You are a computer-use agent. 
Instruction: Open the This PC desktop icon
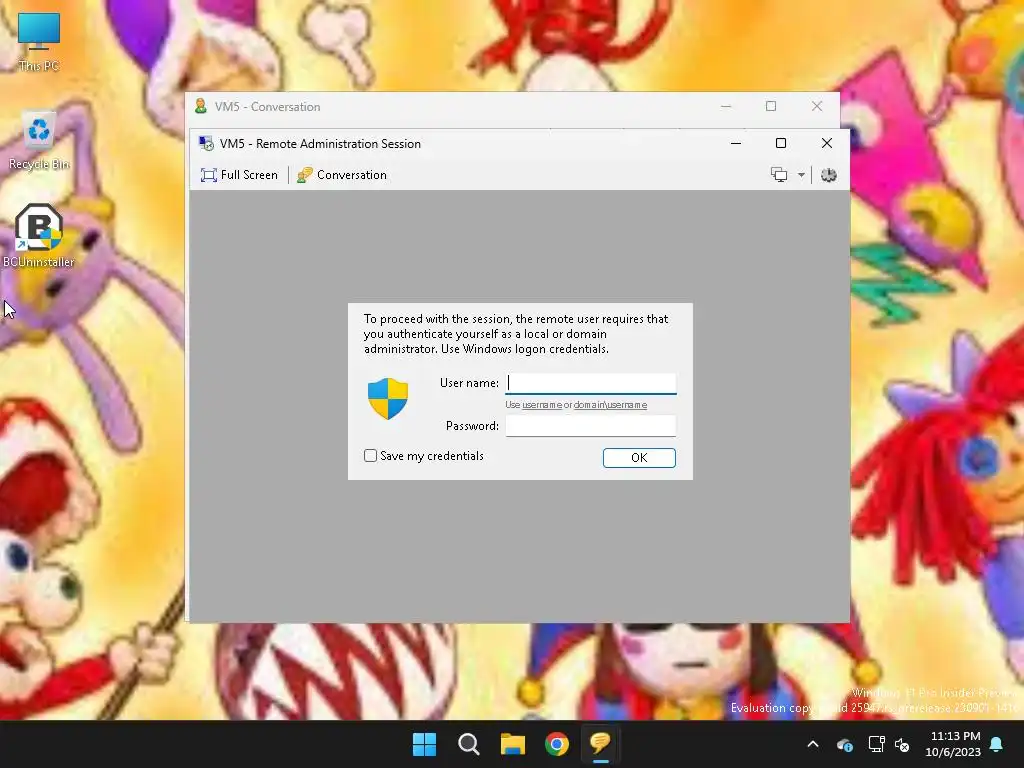pyautogui.click(x=39, y=40)
